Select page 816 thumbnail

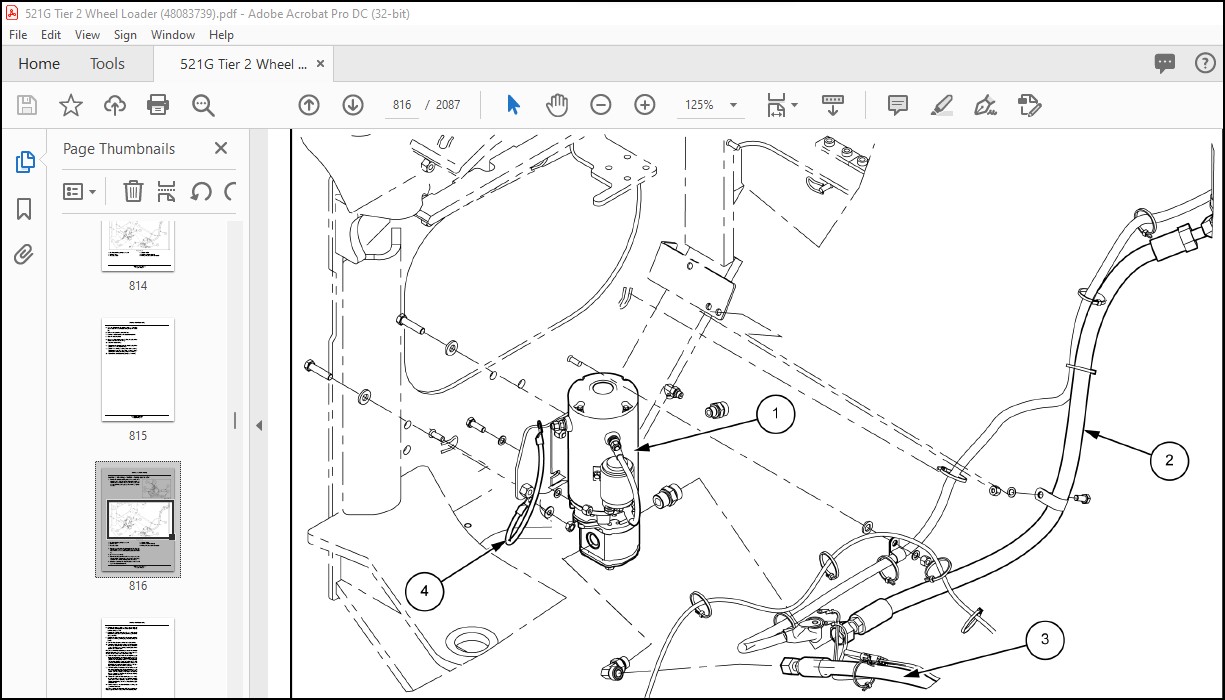pos(138,519)
